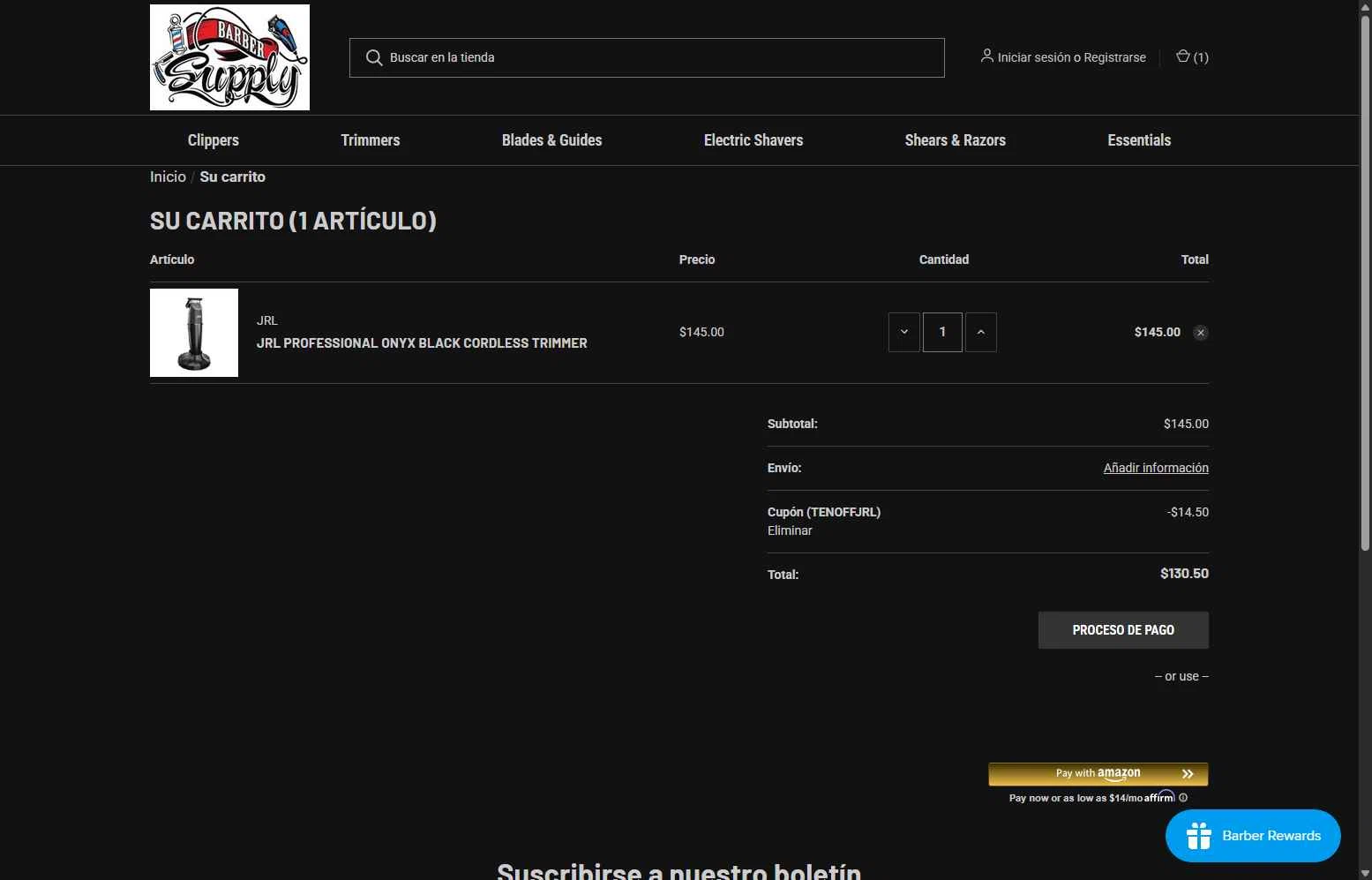
Task: Click the -$14.50 coupon discount value
Action: [x=1188, y=512]
